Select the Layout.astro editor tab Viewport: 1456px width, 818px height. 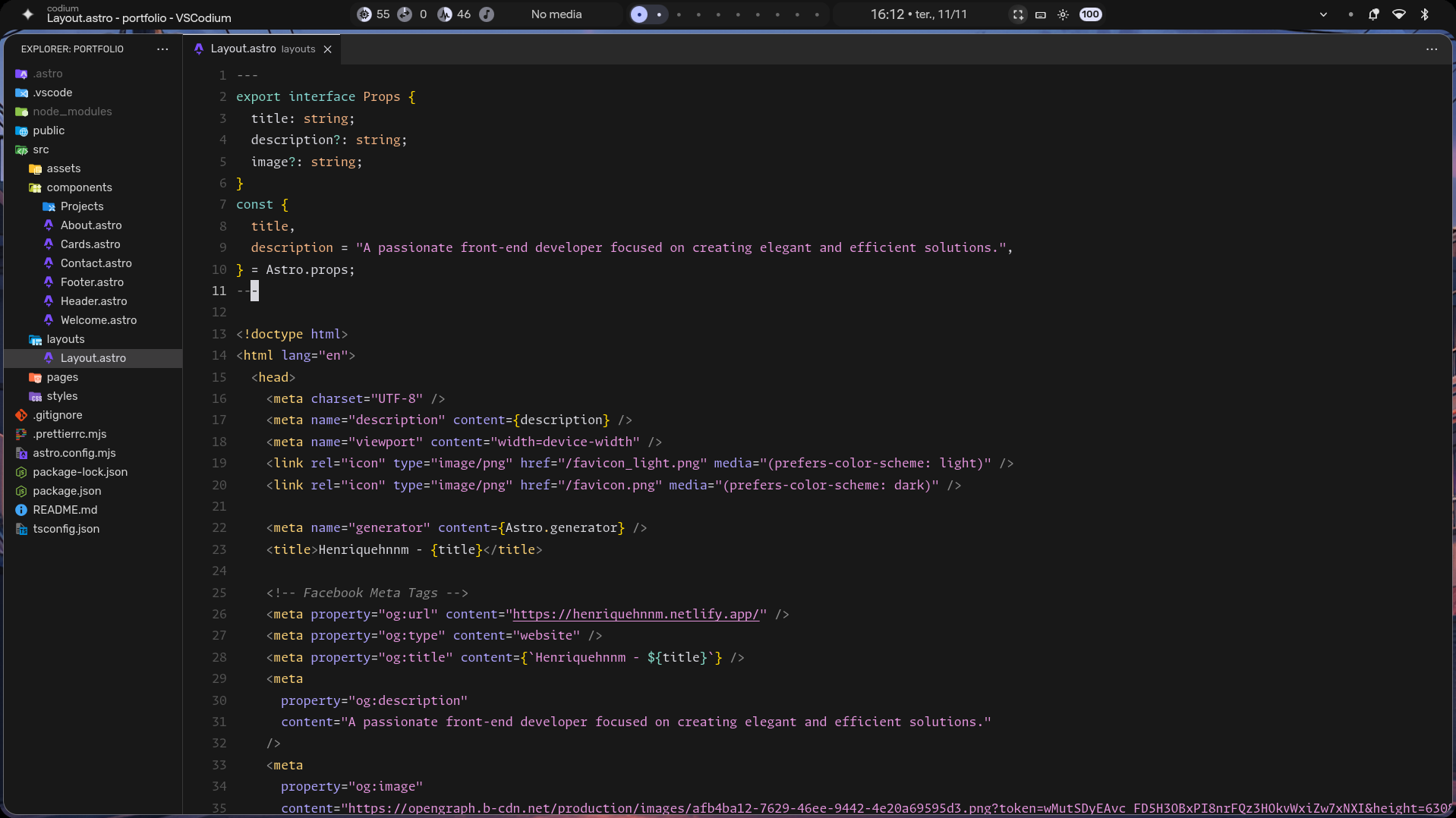click(243, 49)
